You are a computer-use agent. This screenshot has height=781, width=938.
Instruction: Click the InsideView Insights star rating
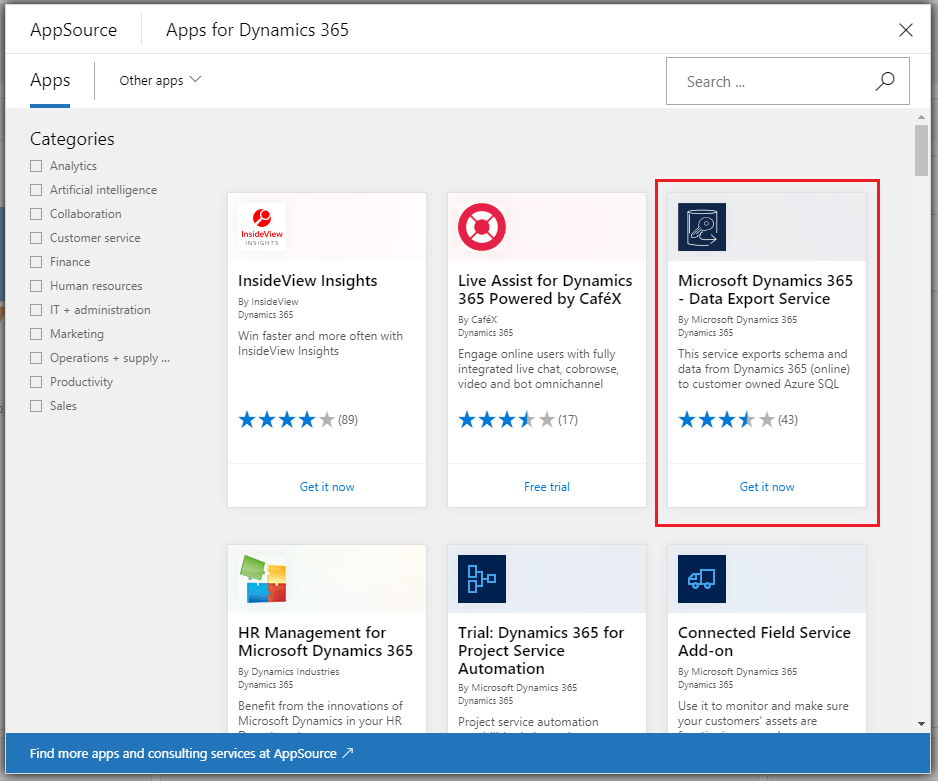(287, 420)
